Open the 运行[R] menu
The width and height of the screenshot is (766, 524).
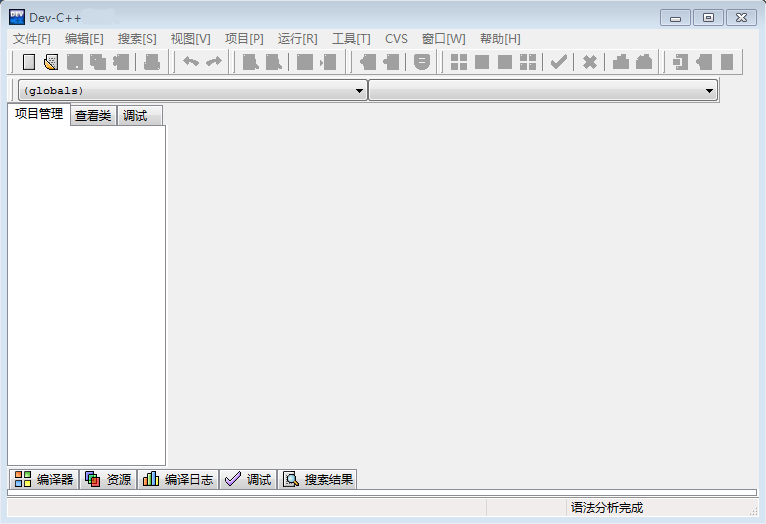[x=298, y=39]
